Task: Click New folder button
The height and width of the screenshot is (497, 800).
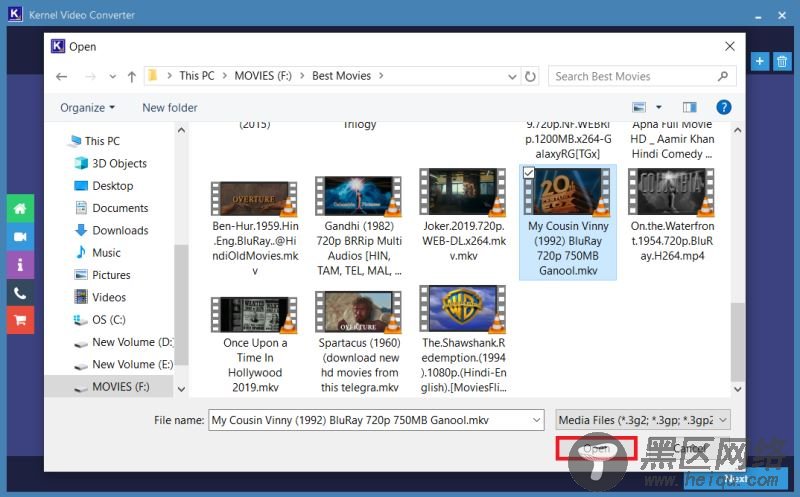Action: tap(169, 108)
